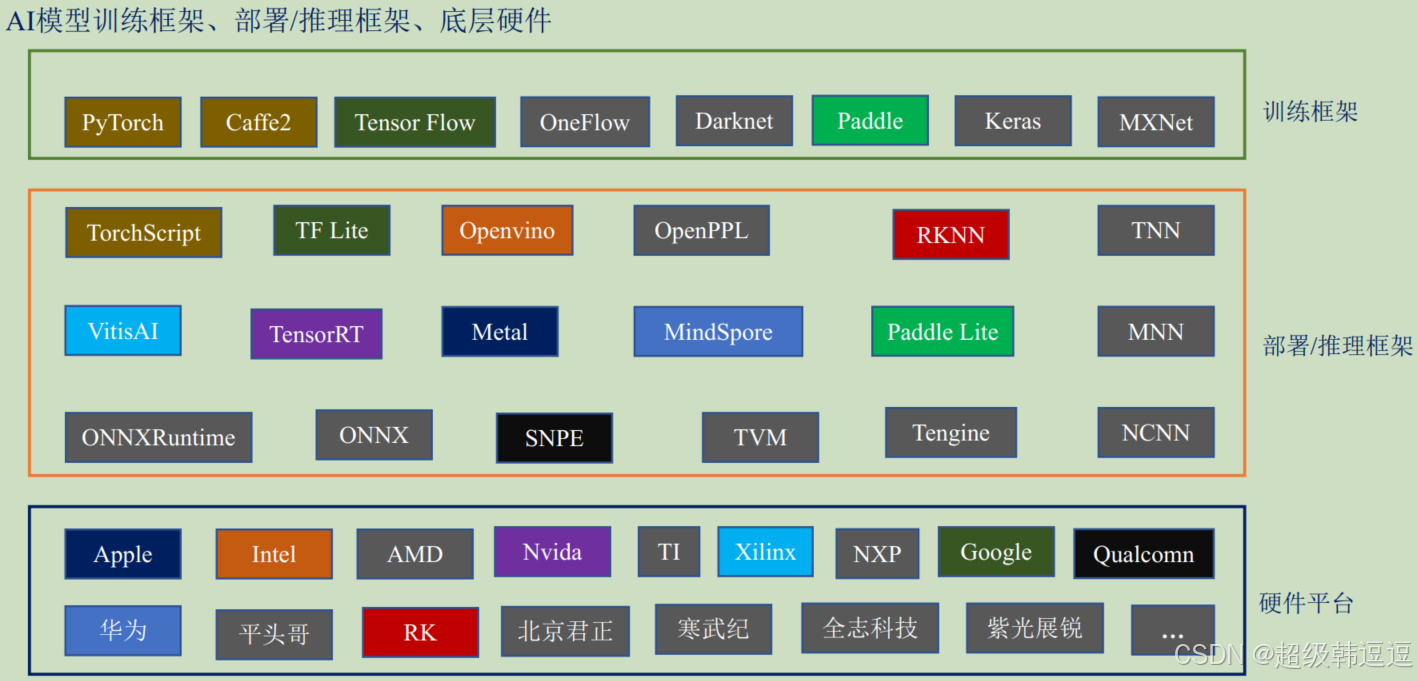Select the MXNet box
Screen dimensions: 1418x681
(1156, 122)
